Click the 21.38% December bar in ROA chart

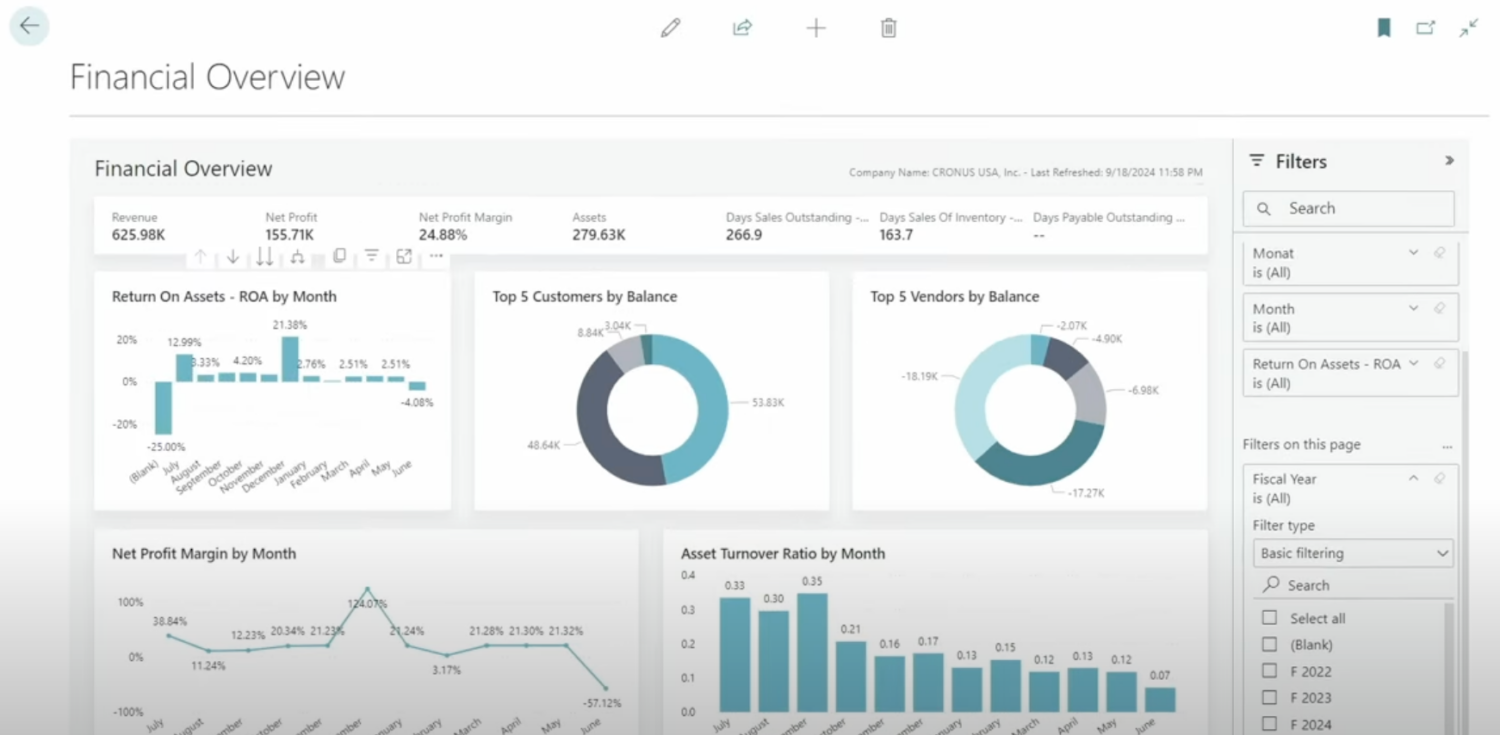coord(290,359)
